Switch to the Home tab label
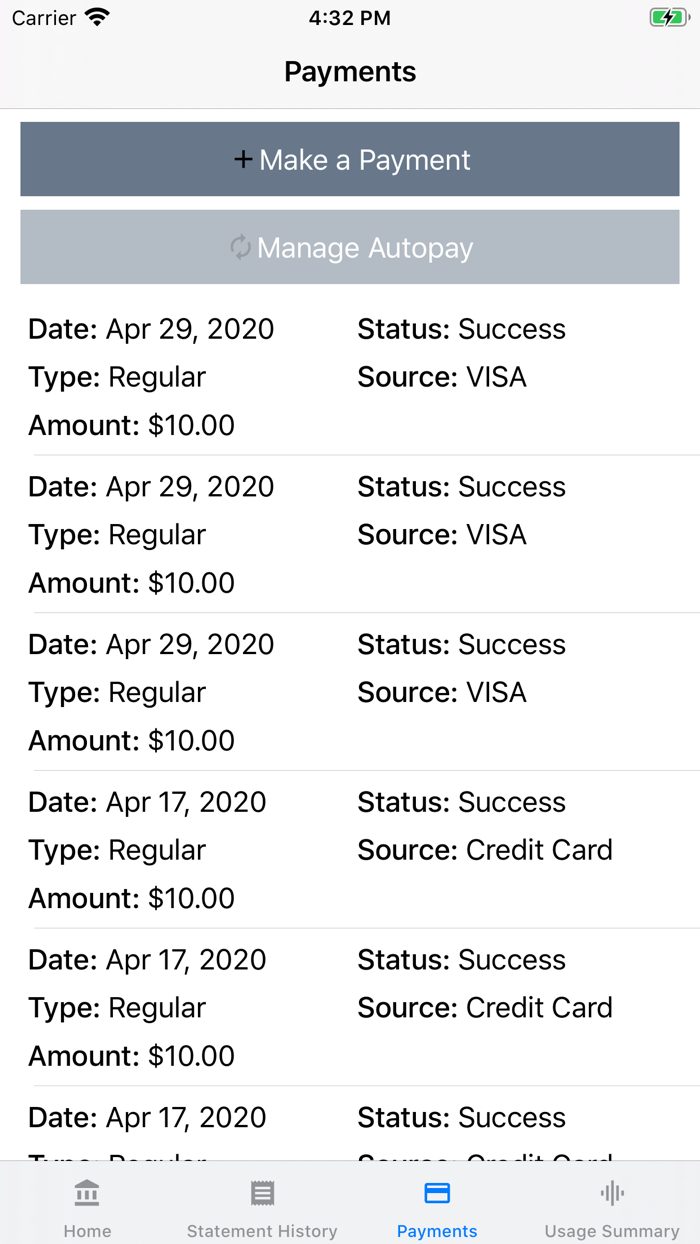 [87, 1231]
